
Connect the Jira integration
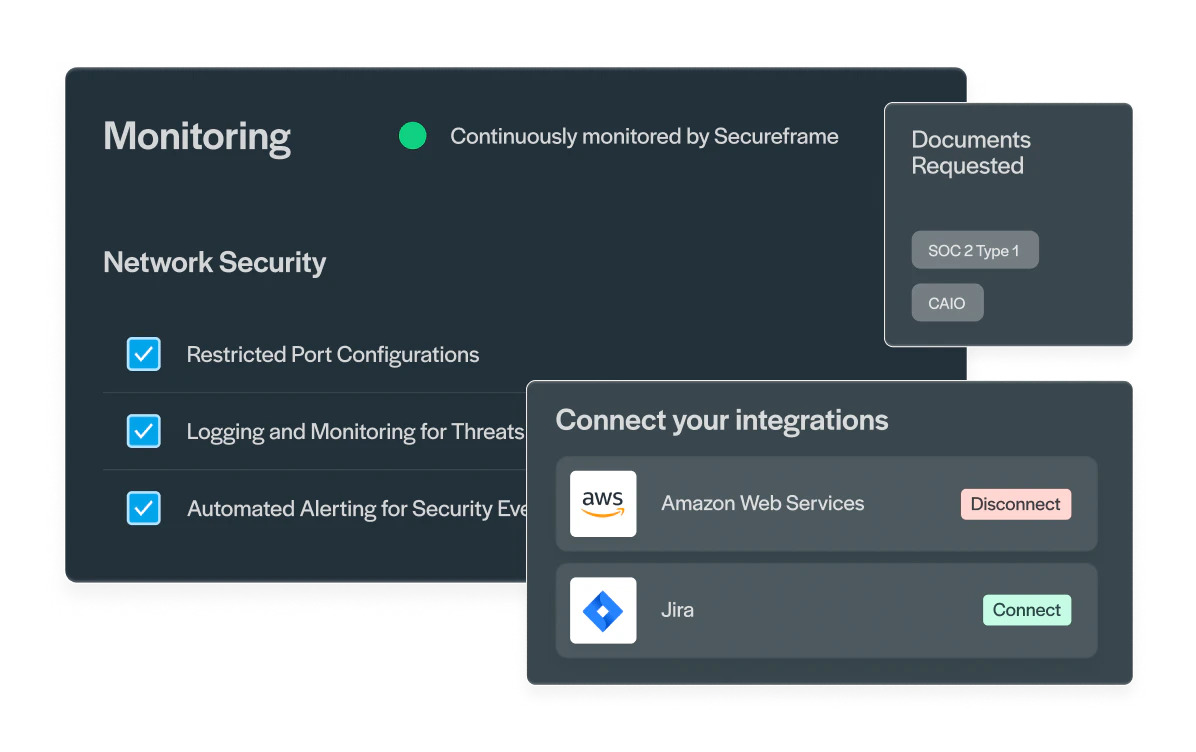point(1027,610)
